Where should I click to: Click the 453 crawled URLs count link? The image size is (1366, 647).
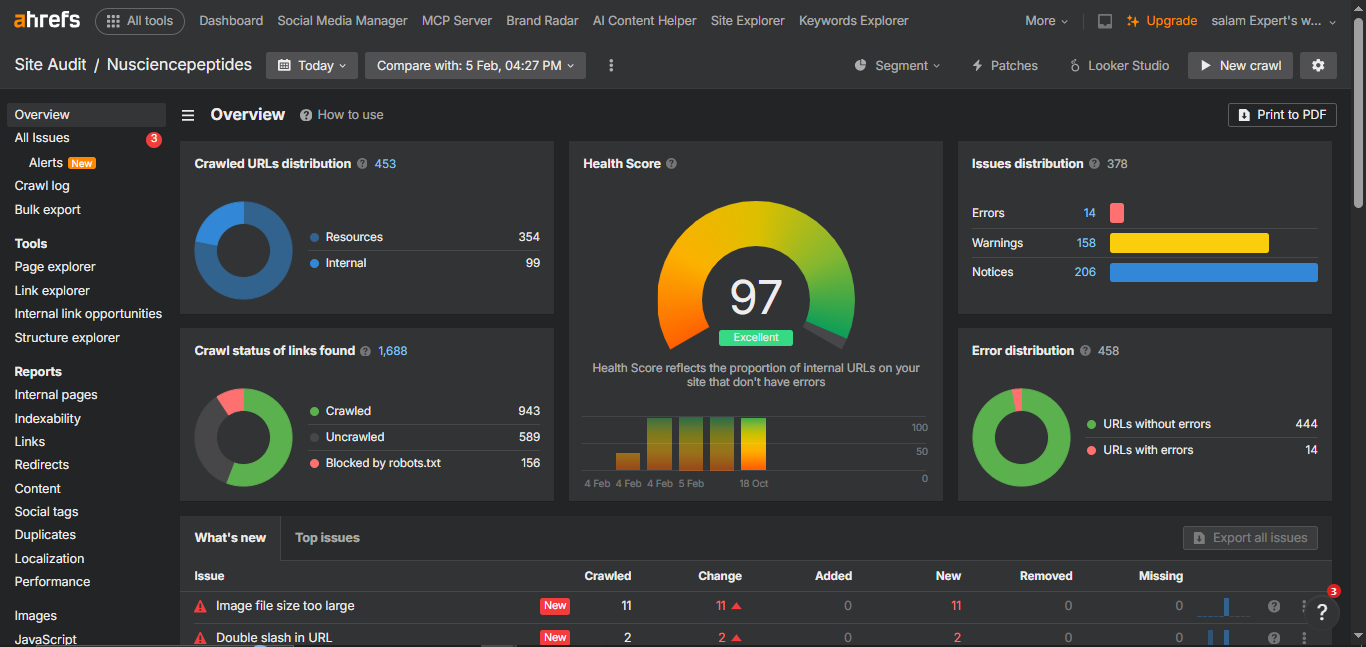tap(385, 164)
